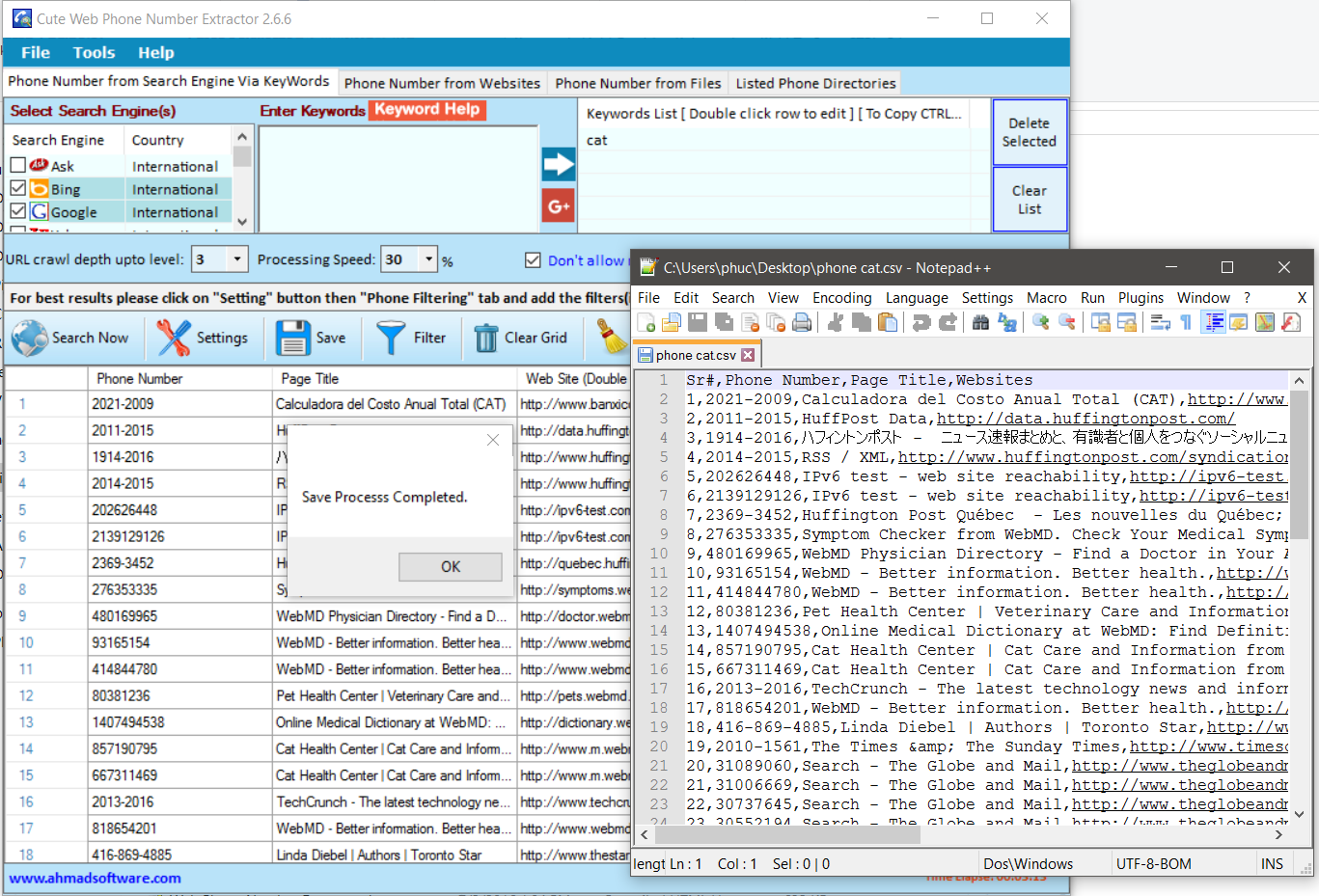Click the Undo icon in Notepad++
The width and height of the screenshot is (1319, 896).
pos(921,322)
